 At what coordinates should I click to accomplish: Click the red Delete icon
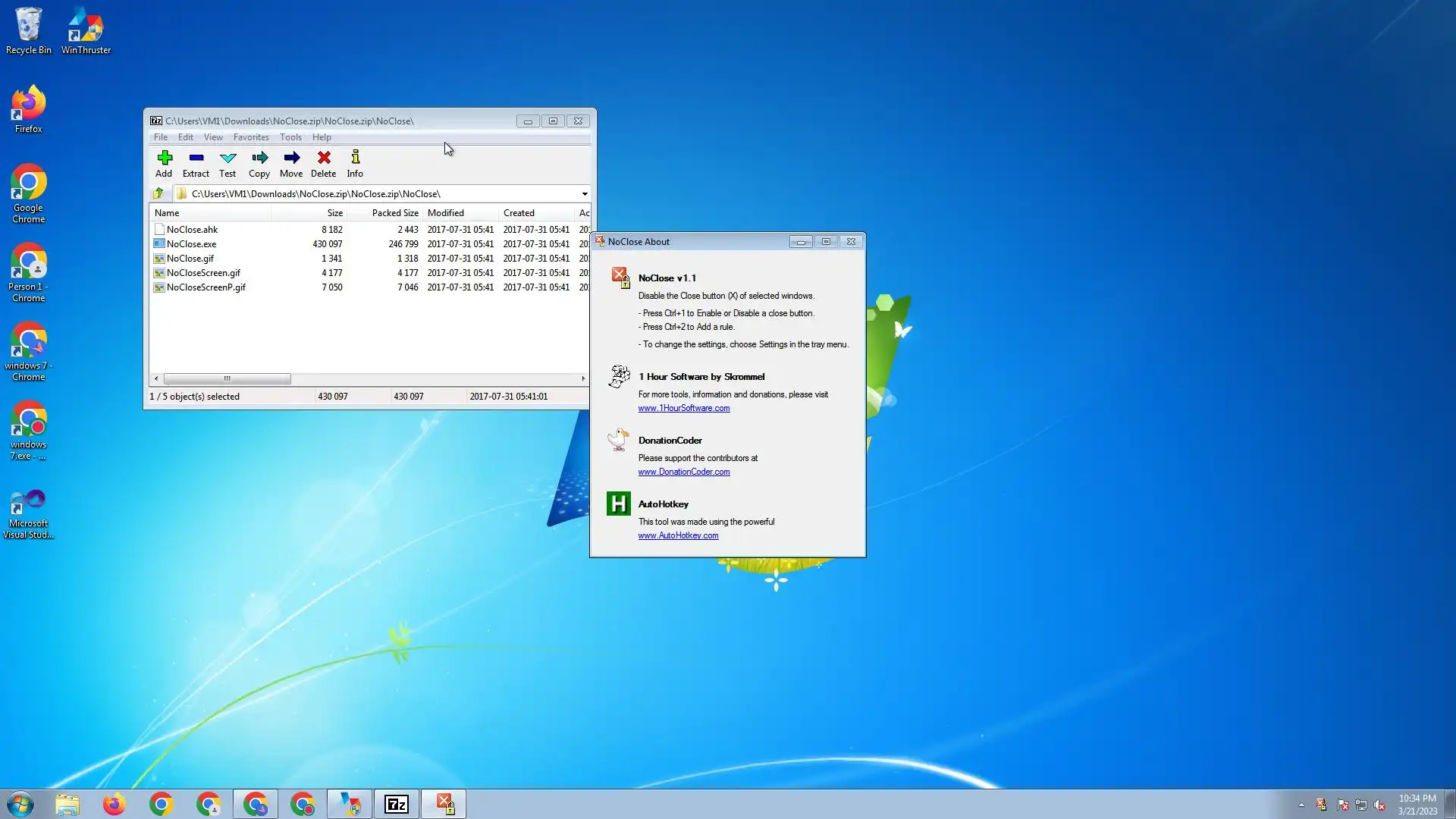tap(324, 158)
